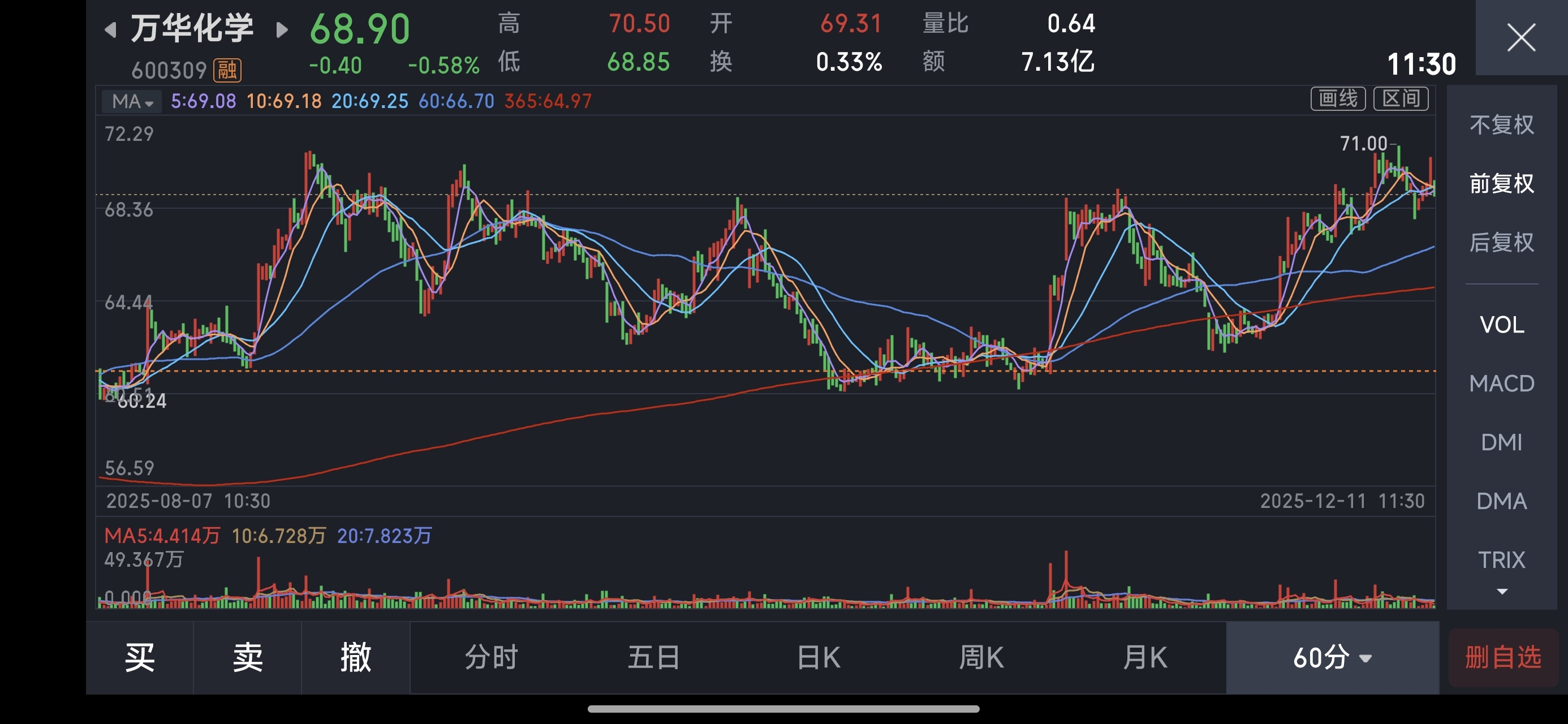Go to previous stock with left arrow
Viewport: 1568px width, 724px height.
coord(110,29)
